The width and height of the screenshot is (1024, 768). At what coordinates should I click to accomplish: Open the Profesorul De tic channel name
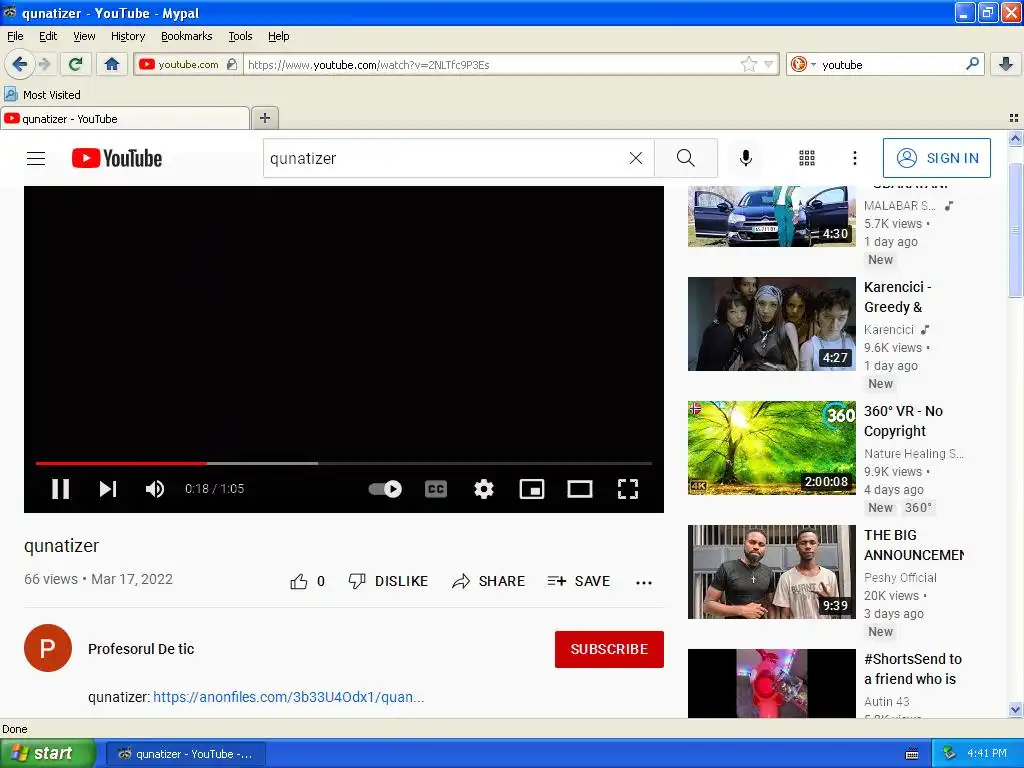pos(141,649)
